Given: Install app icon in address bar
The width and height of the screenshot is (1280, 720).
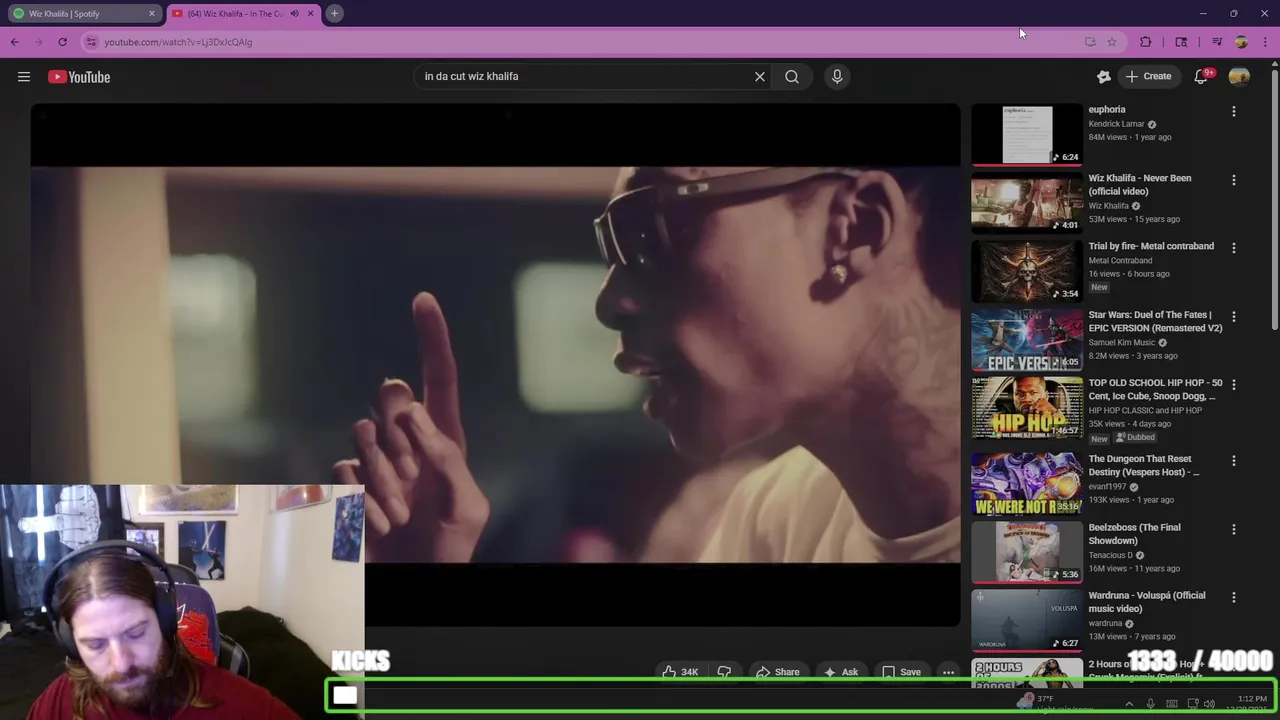Looking at the screenshot, I should click(1090, 42).
